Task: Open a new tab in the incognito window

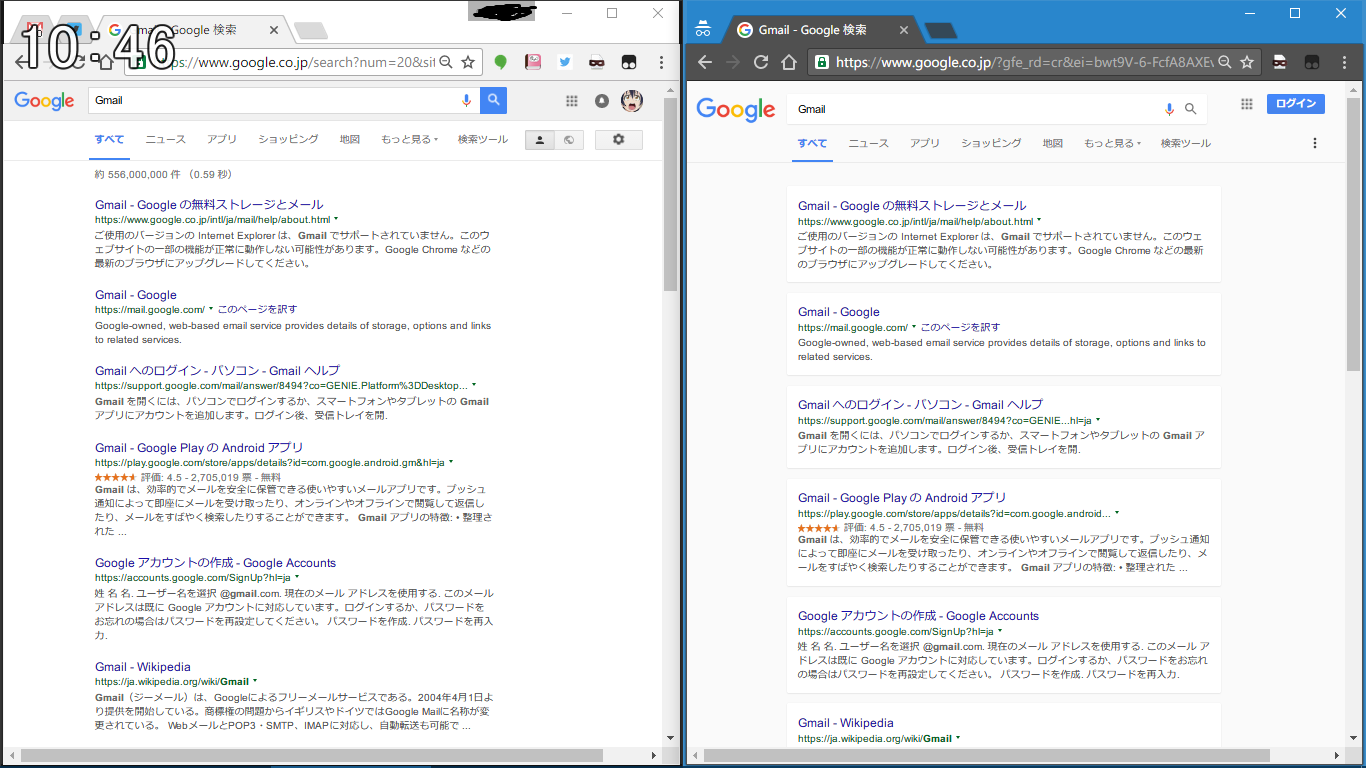Action: pos(940,31)
